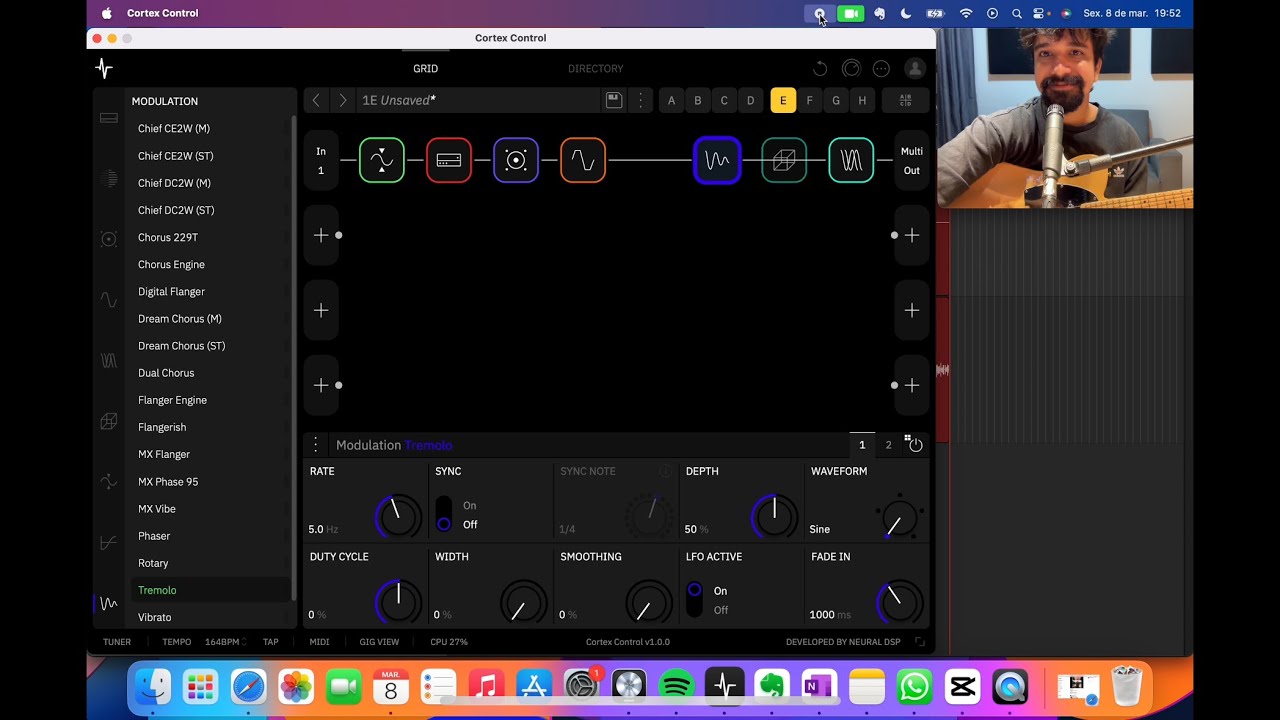Select the purple speaker cab block

(x=516, y=160)
